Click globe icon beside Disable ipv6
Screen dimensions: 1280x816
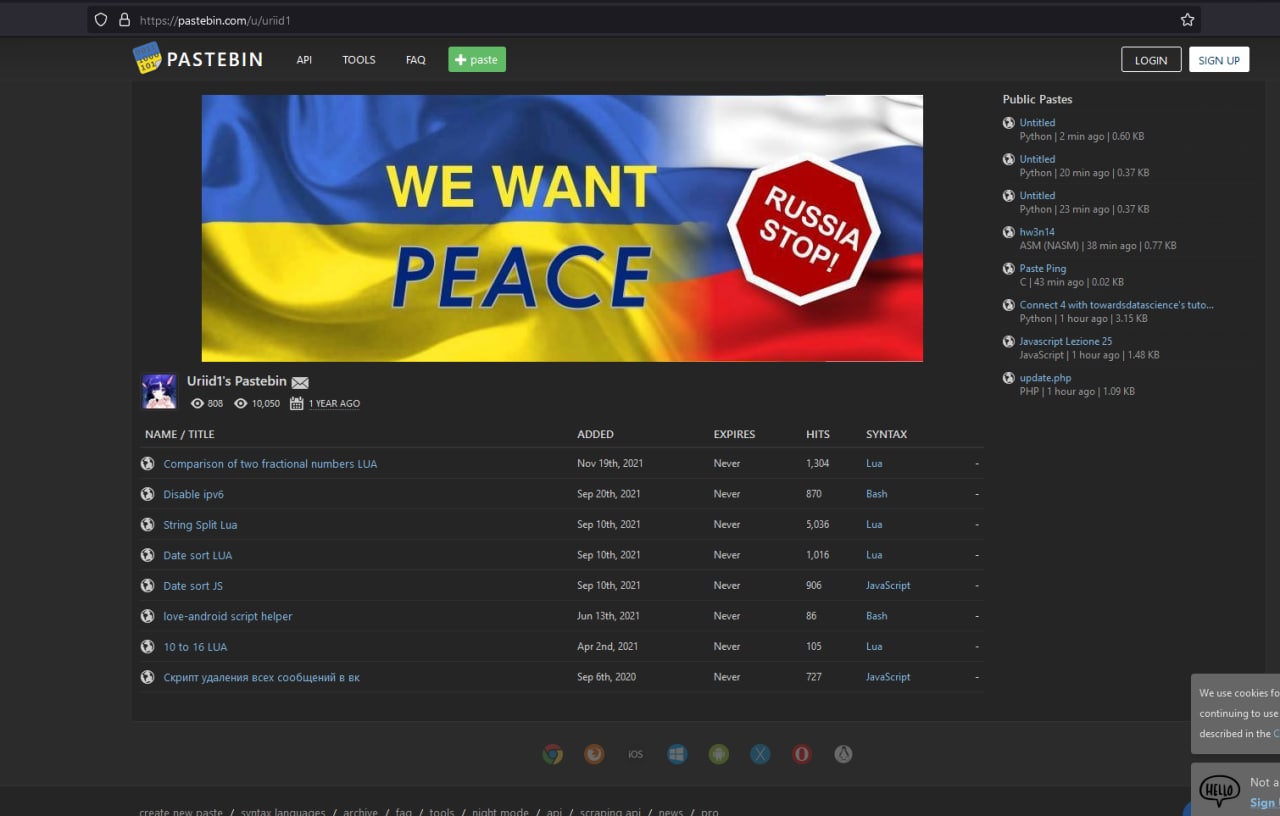coord(148,494)
